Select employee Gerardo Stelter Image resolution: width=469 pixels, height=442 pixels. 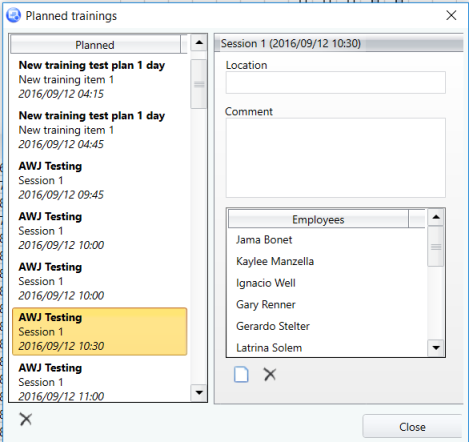(x=273, y=326)
